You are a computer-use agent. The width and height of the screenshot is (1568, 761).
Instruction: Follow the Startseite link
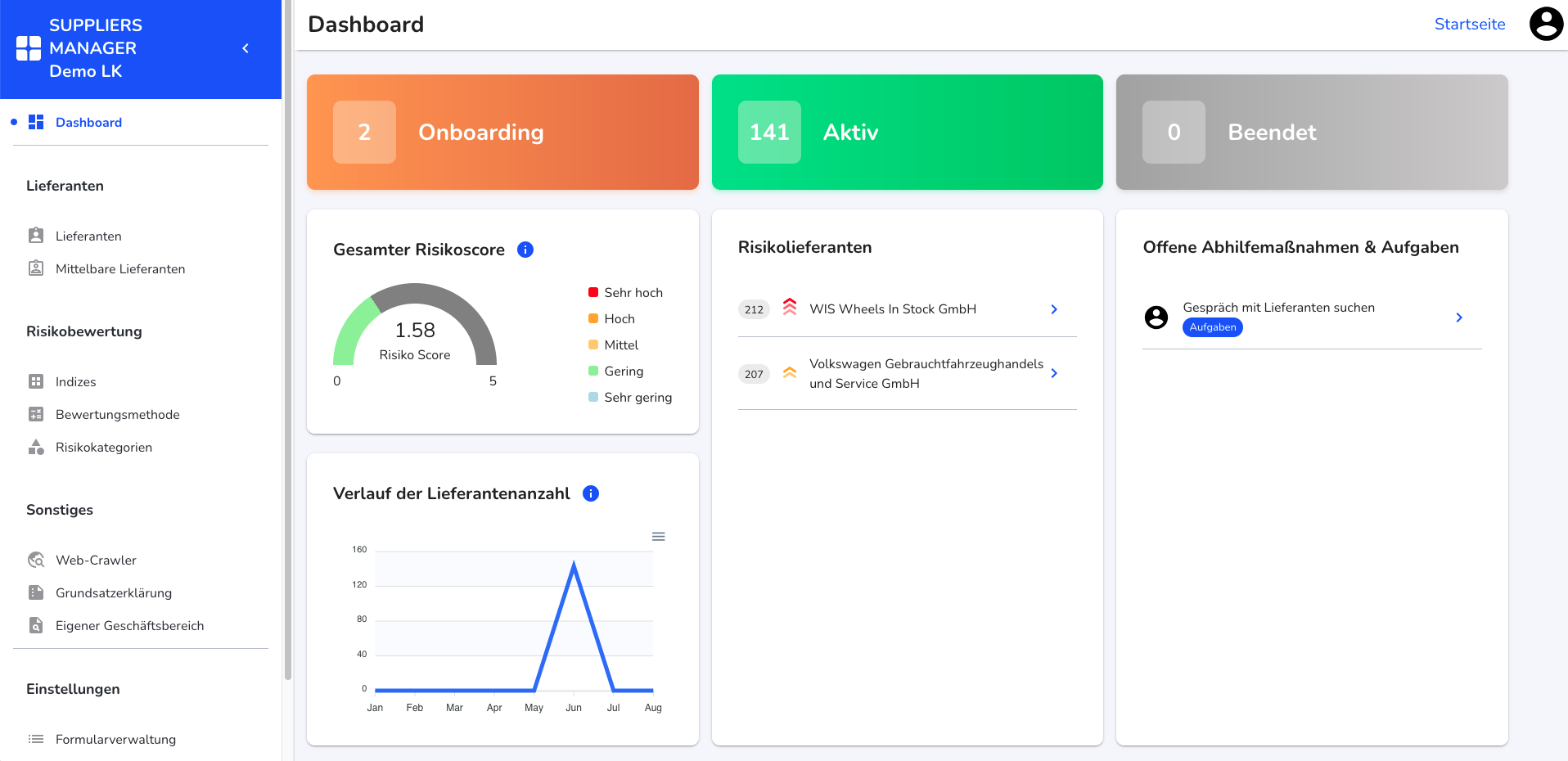coord(1470,24)
